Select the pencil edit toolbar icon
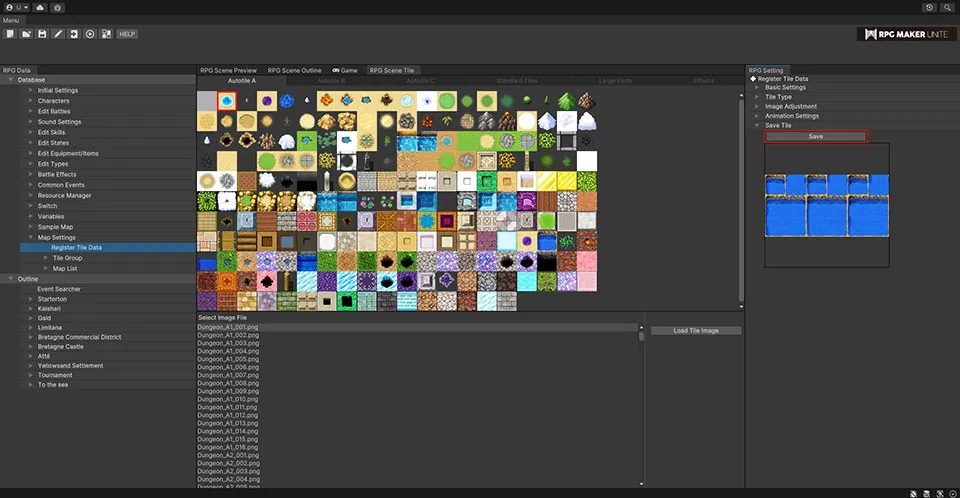960x498 pixels. click(x=58, y=34)
